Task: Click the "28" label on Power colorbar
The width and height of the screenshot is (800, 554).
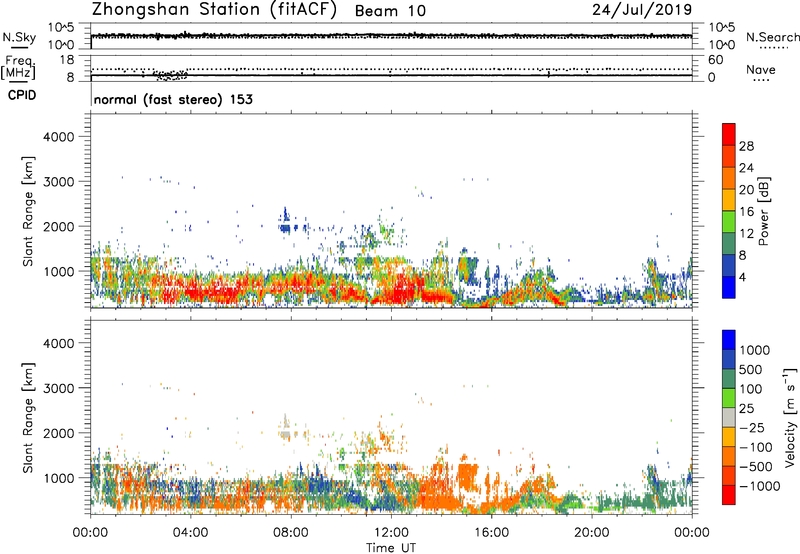Action: point(746,146)
